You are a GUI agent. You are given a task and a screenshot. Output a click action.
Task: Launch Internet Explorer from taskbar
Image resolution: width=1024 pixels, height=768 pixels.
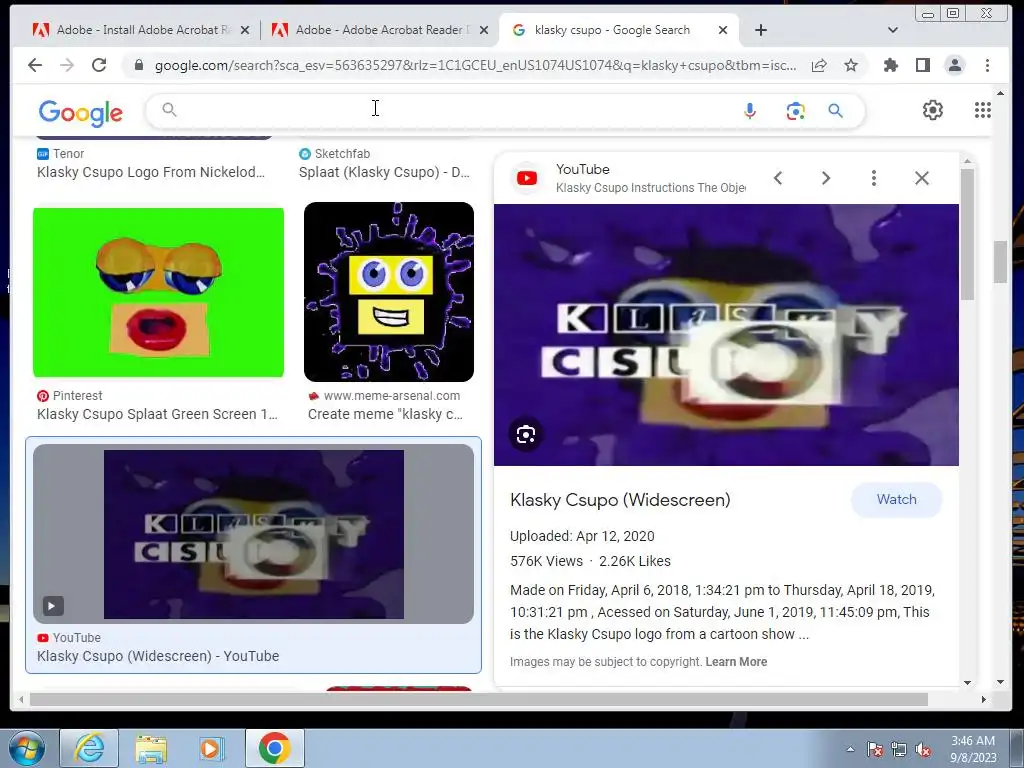click(89, 748)
